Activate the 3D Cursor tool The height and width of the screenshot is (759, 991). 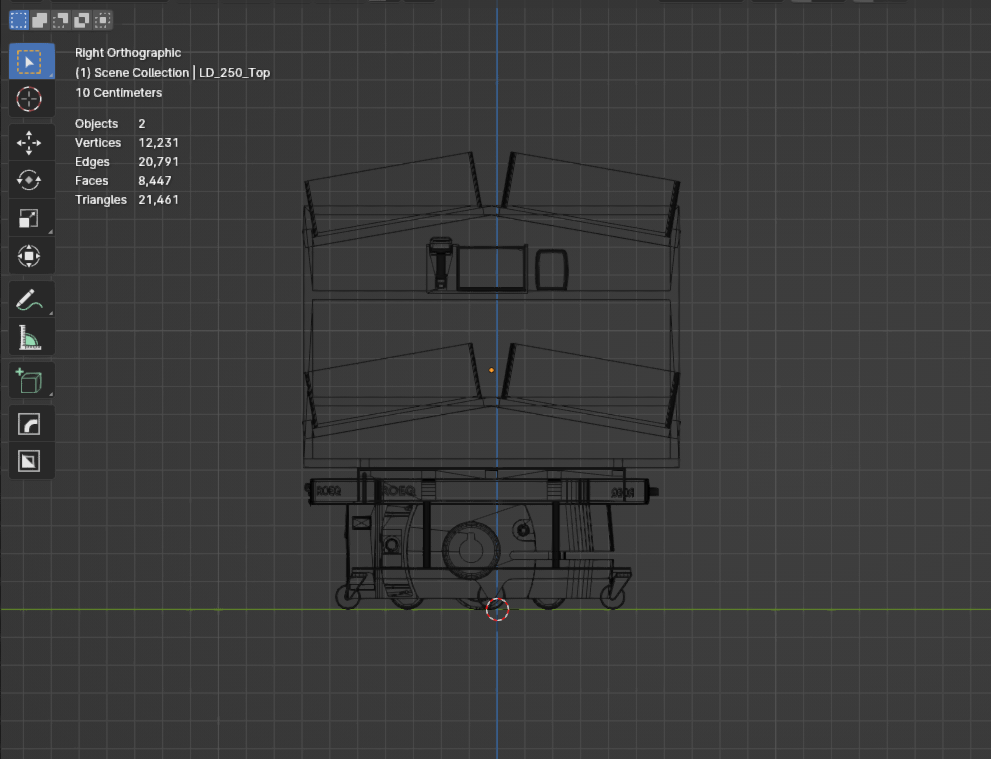[x=29, y=99]
